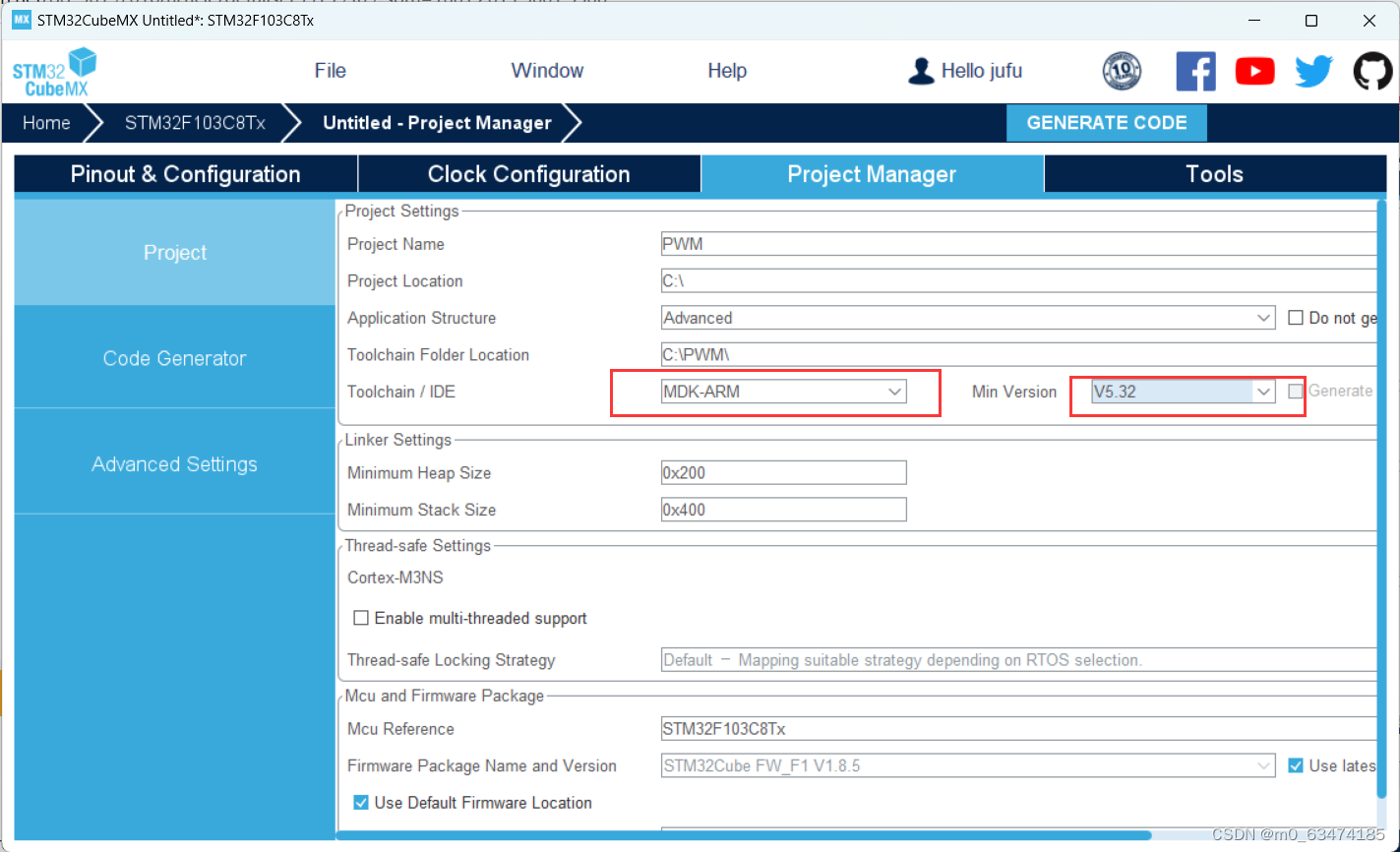This screenshot has width=1400, height=852.
Task: Open the Application Structure dropdown
Action: [x=968, y=318]
